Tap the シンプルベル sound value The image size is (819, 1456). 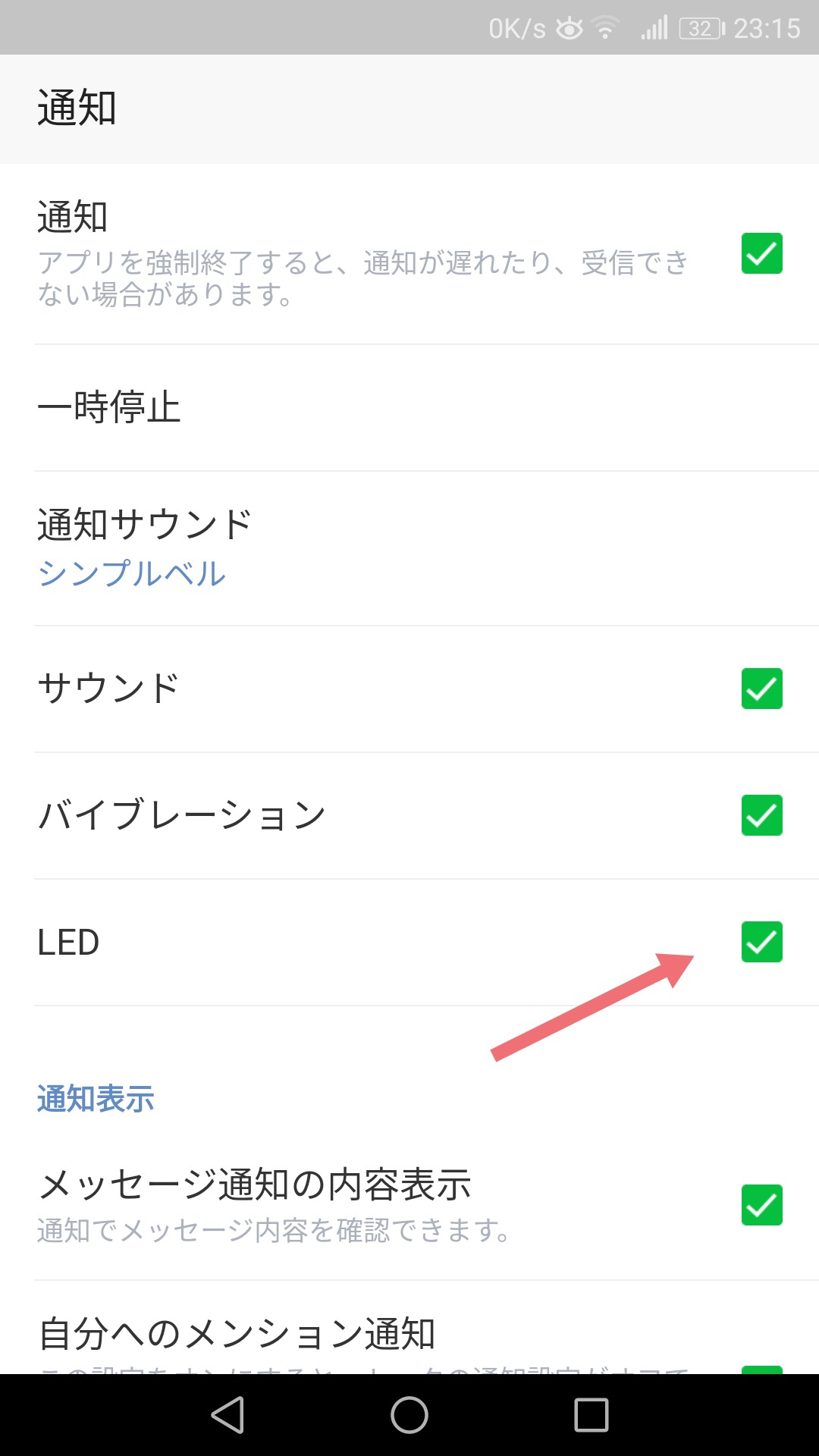(x=132, y=573)
